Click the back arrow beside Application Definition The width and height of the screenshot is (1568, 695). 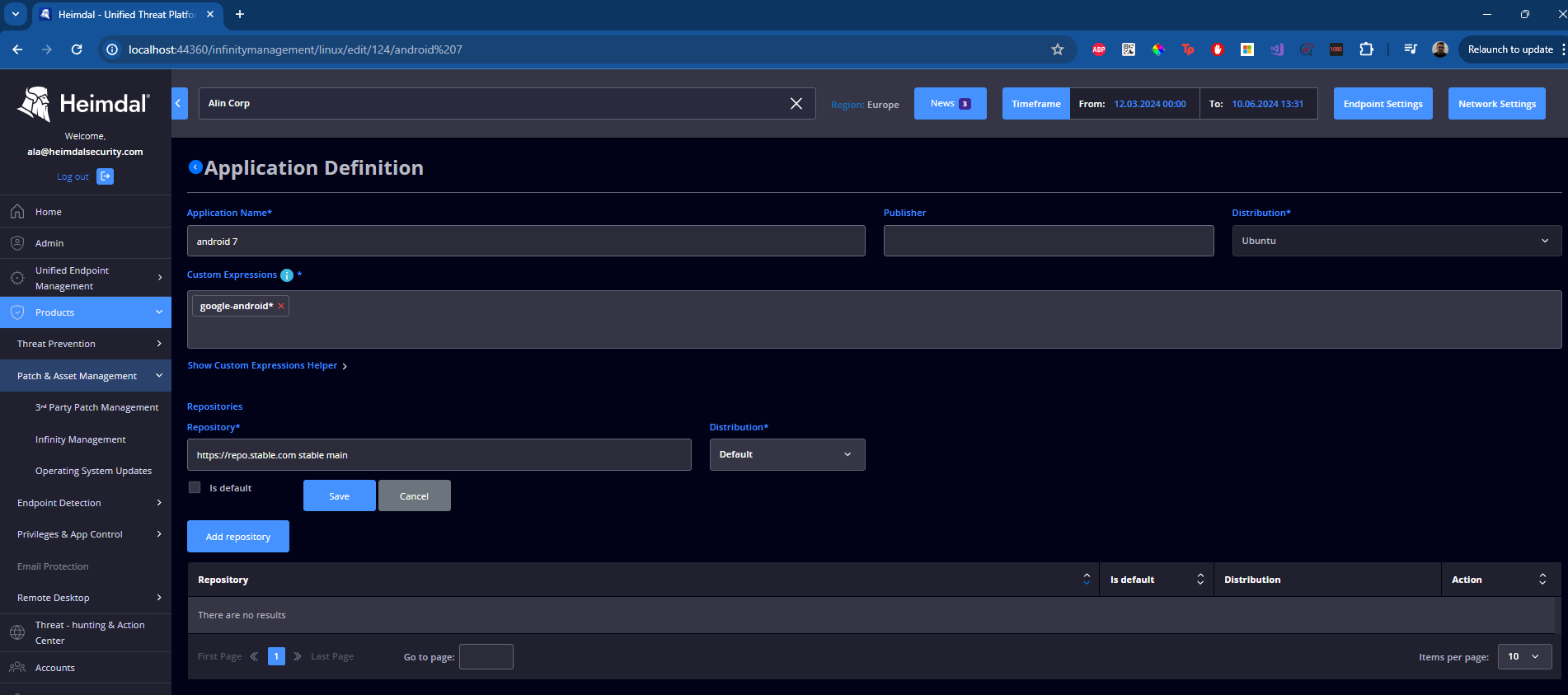(195, 167)
